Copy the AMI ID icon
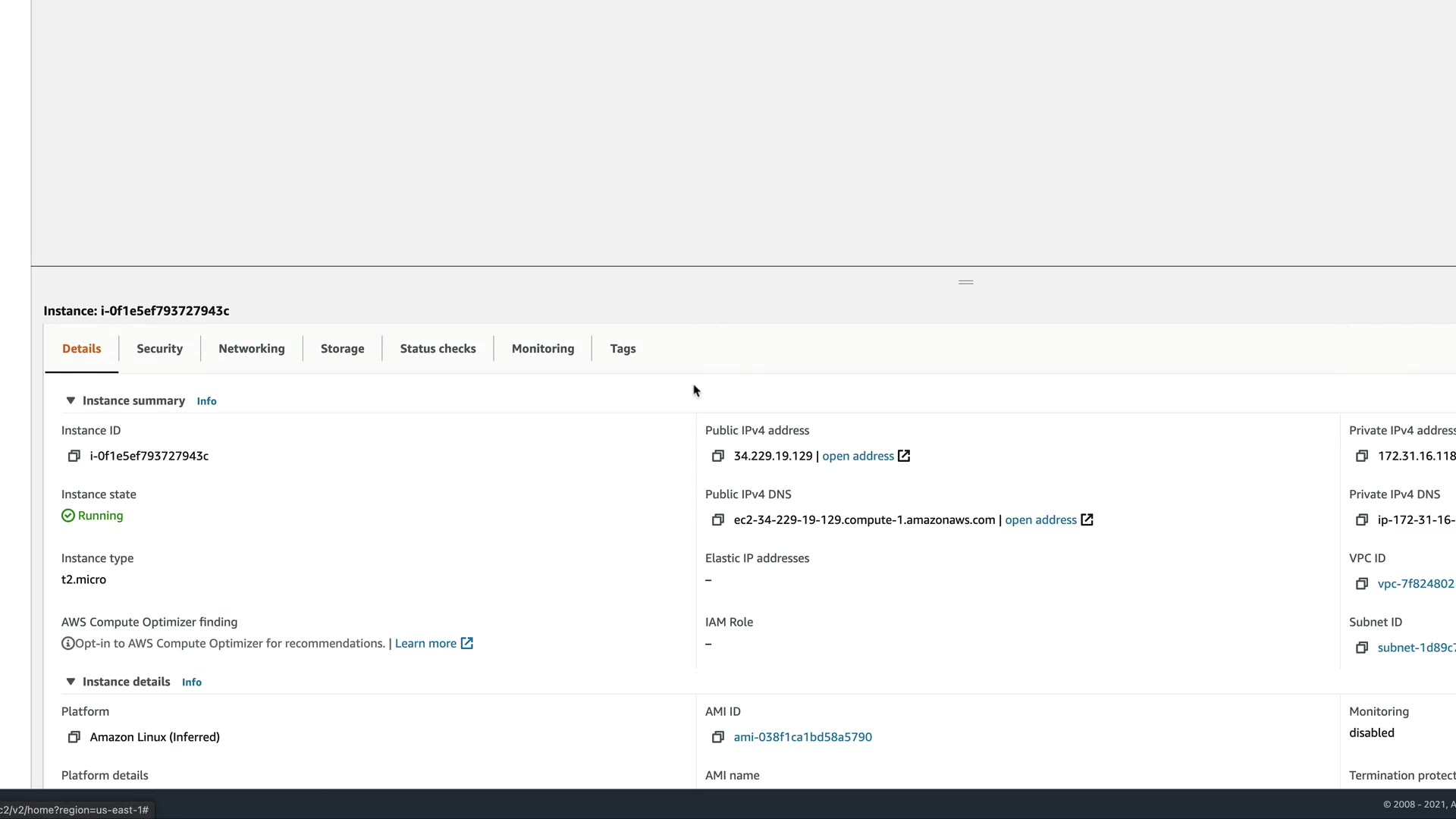 tap(717, 737)
